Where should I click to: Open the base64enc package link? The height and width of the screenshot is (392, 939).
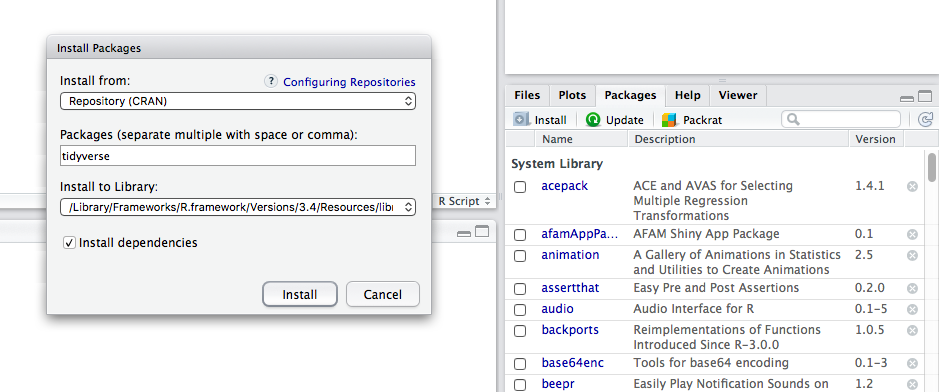573,363
